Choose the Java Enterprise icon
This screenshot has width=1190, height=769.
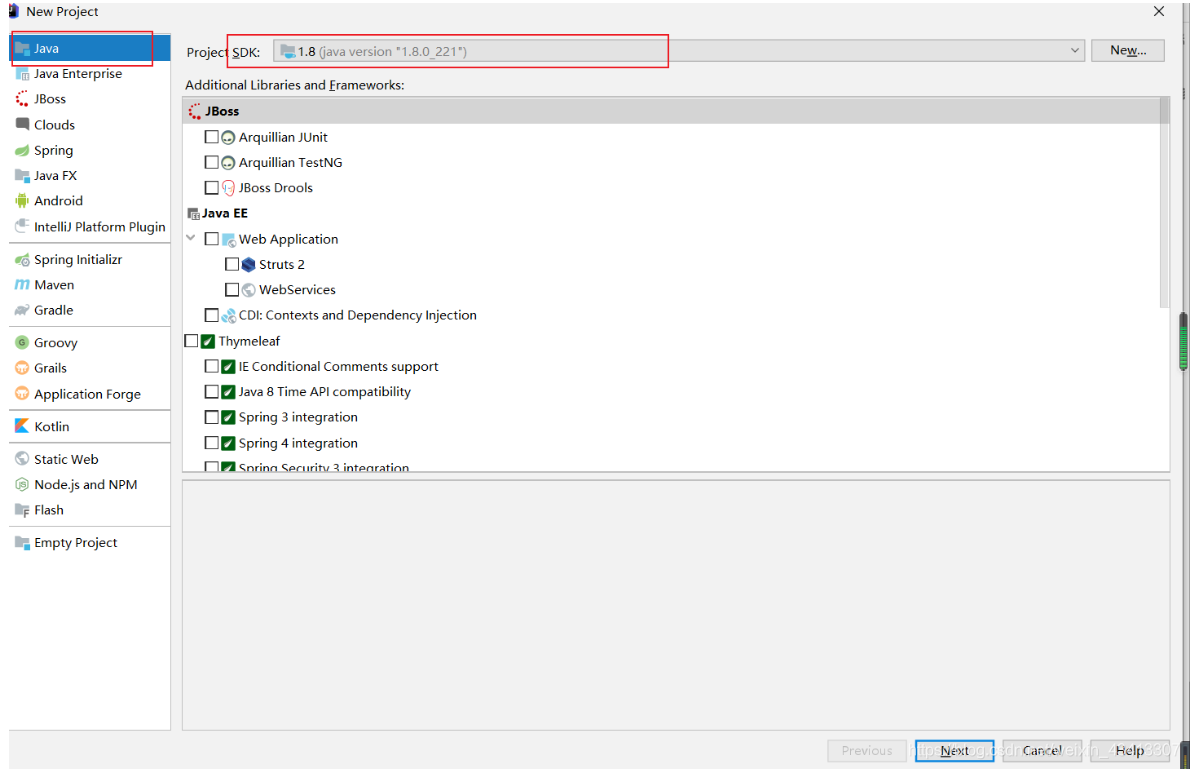(22, 74)
